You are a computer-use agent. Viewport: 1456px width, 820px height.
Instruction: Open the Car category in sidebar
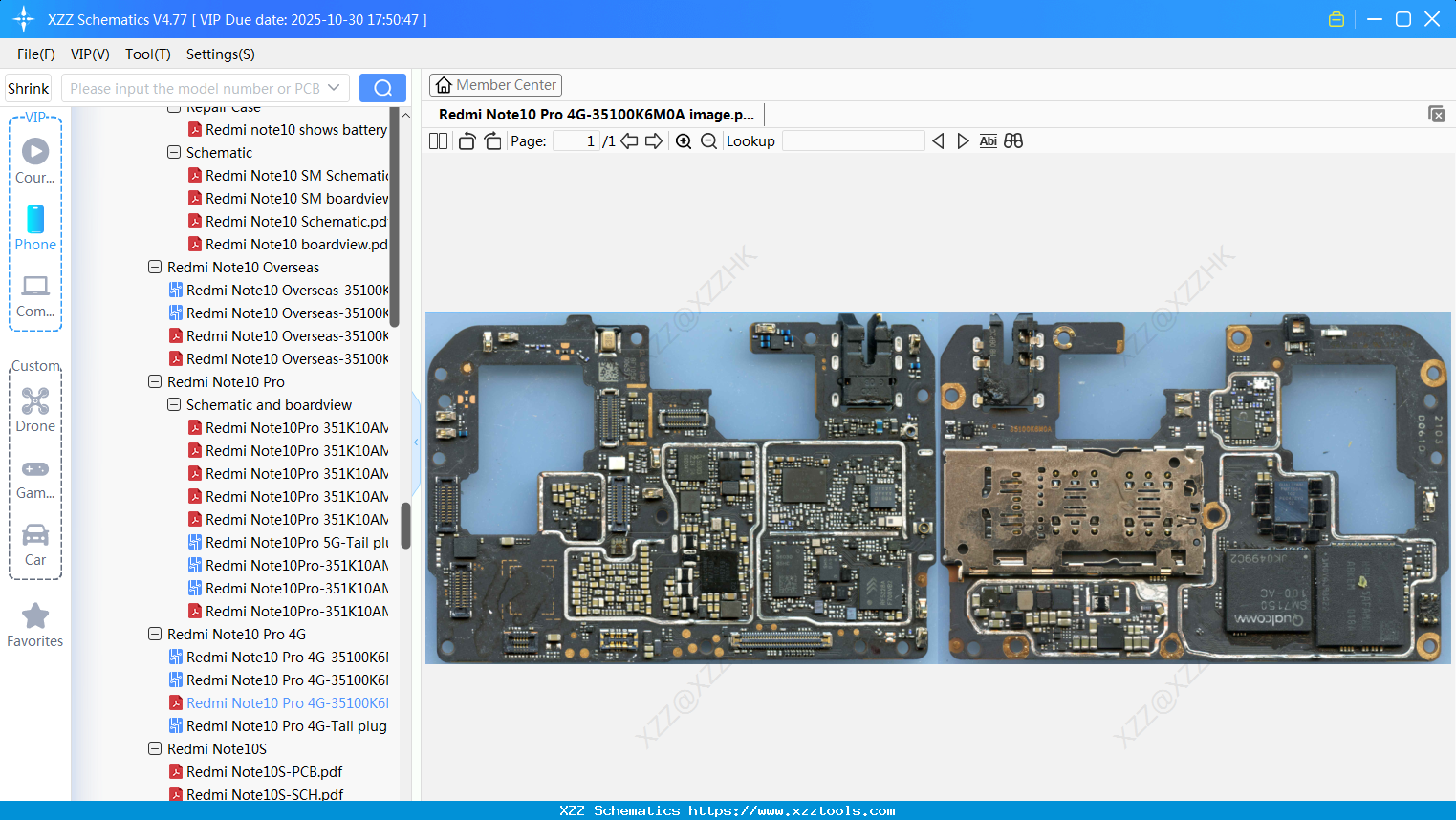click(35, 544)
